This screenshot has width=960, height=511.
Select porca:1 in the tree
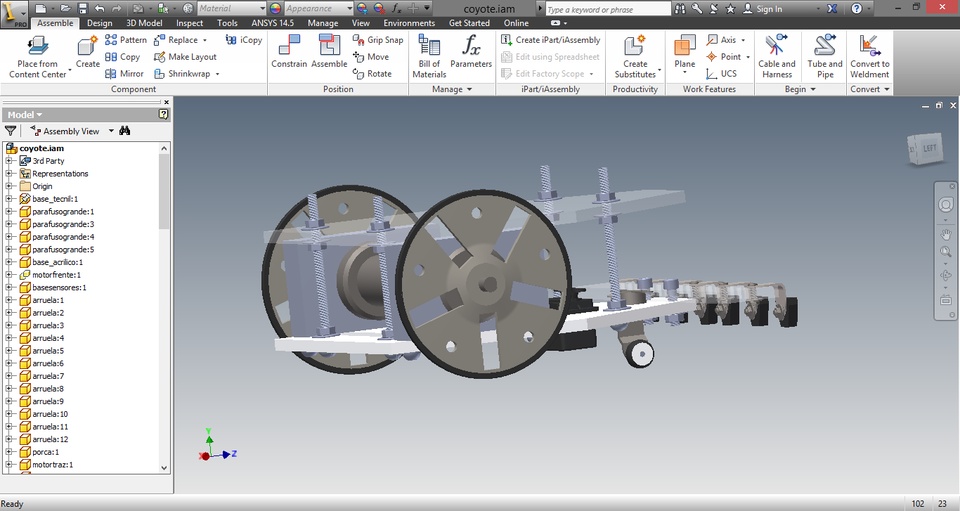[45, 452]
